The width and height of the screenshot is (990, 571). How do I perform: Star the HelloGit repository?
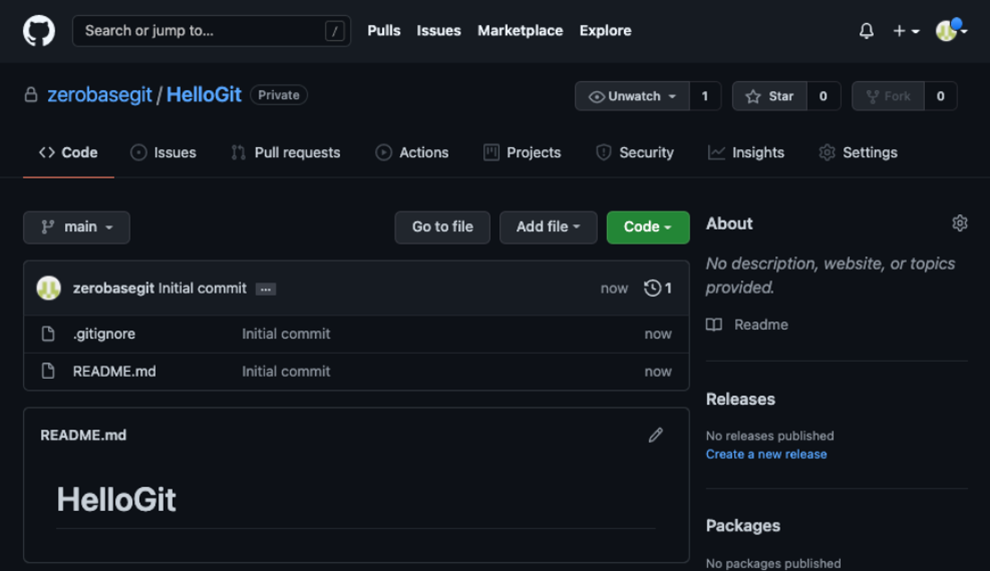[x=769, y=96]
